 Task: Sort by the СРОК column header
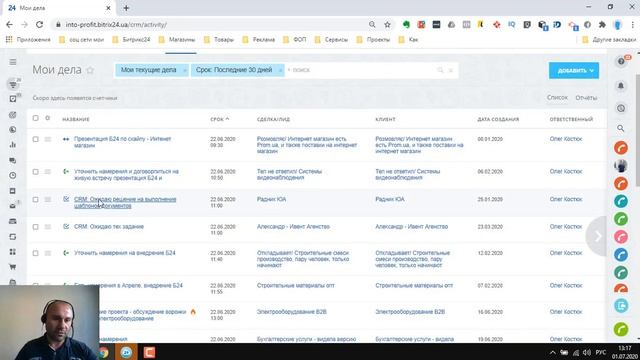(x=220, y=119)
